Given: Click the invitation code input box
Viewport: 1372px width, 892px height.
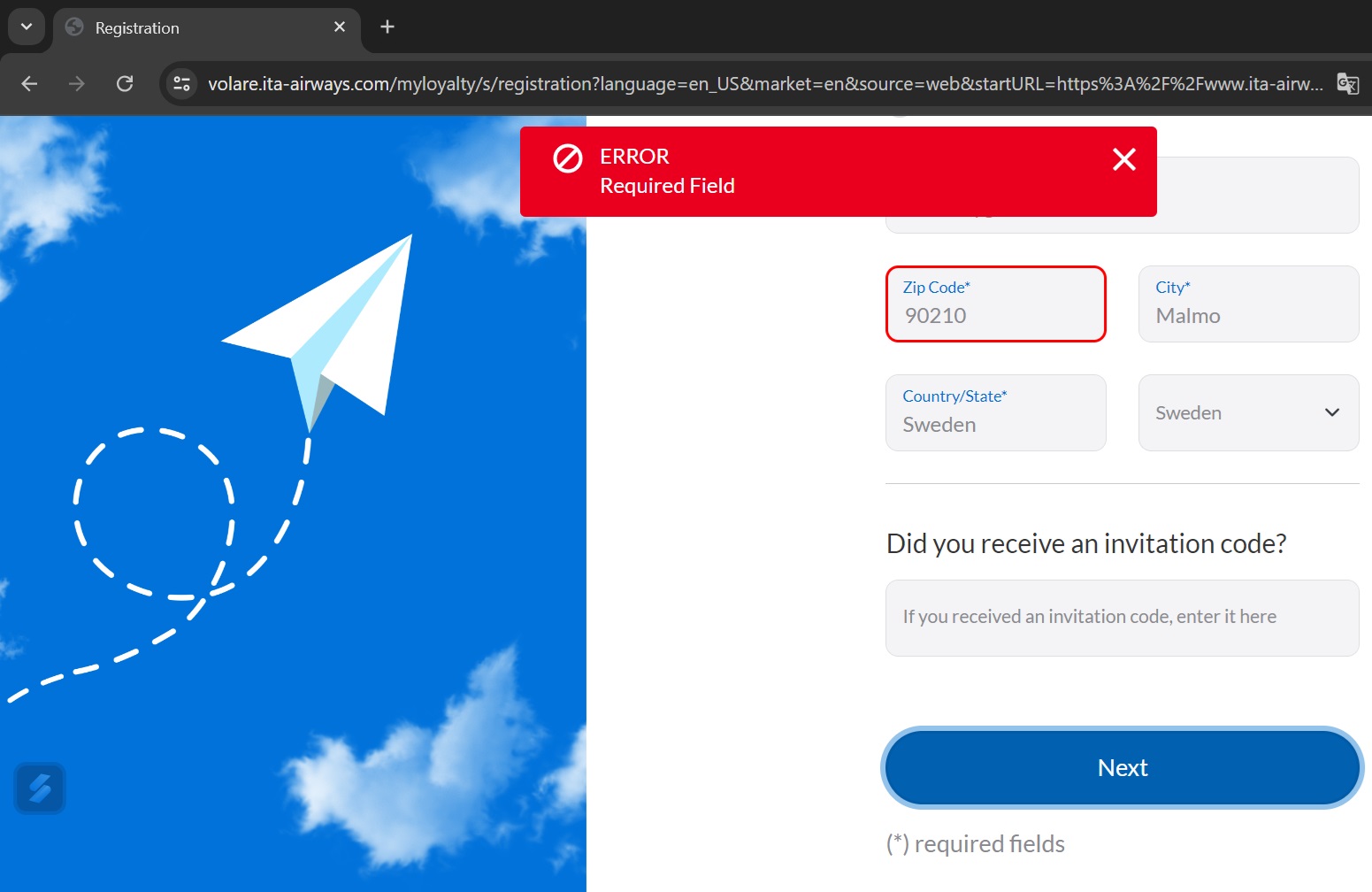Looking at the screenshot, I should coord(1122,618).
